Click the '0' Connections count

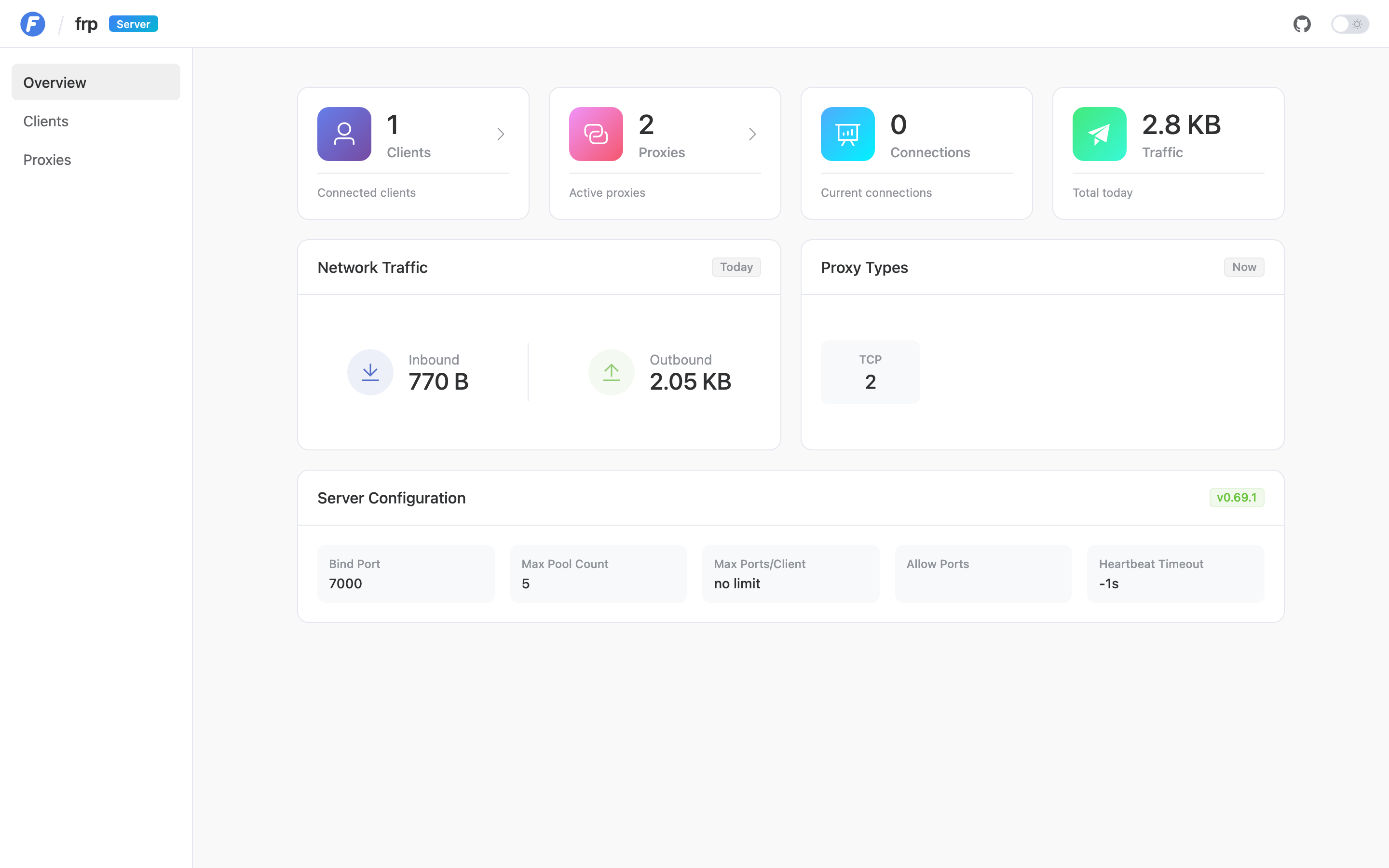click(x=898, y=124)
